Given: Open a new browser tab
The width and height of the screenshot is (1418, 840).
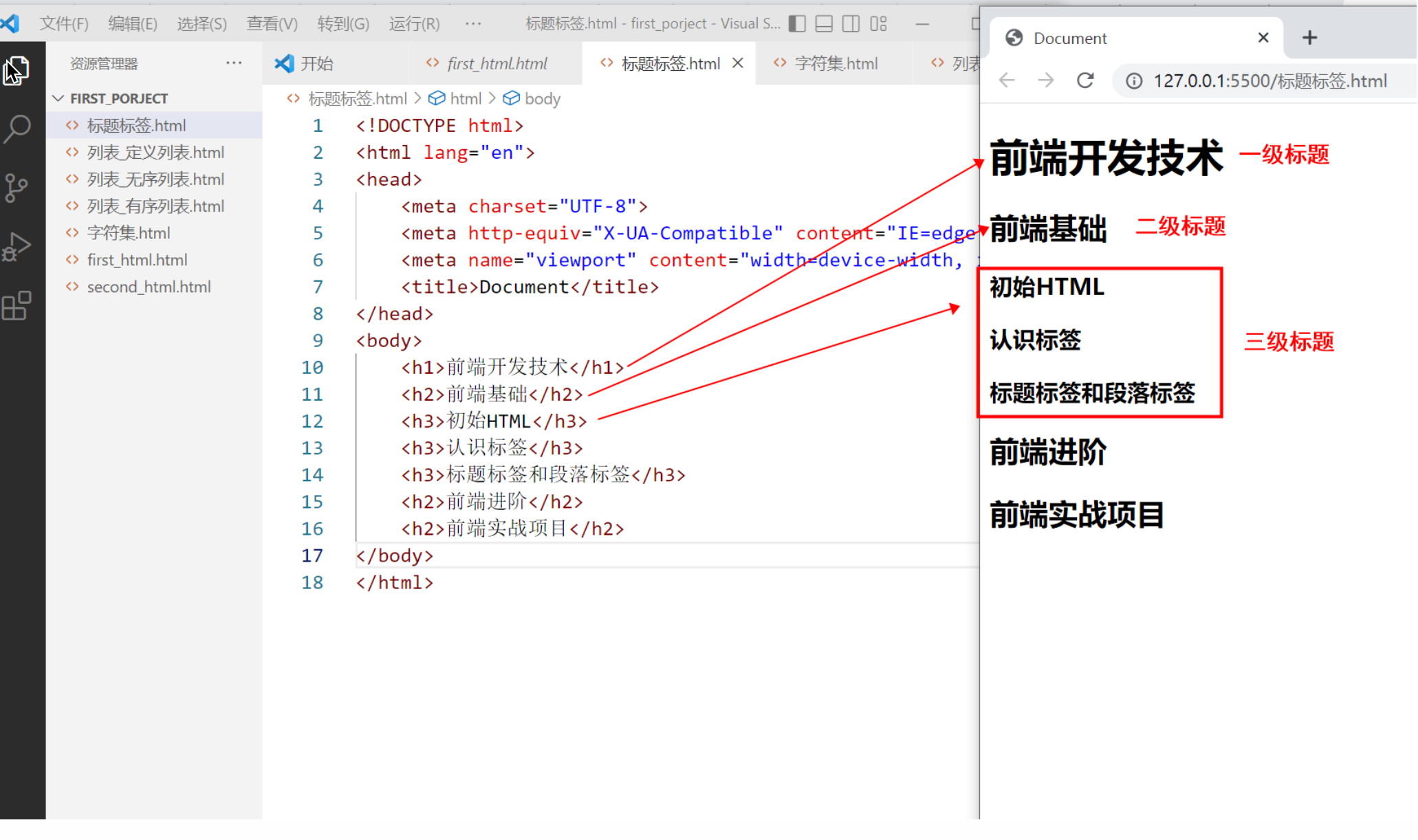Looking at the screenshot, I should click(x=1310, y=38).
